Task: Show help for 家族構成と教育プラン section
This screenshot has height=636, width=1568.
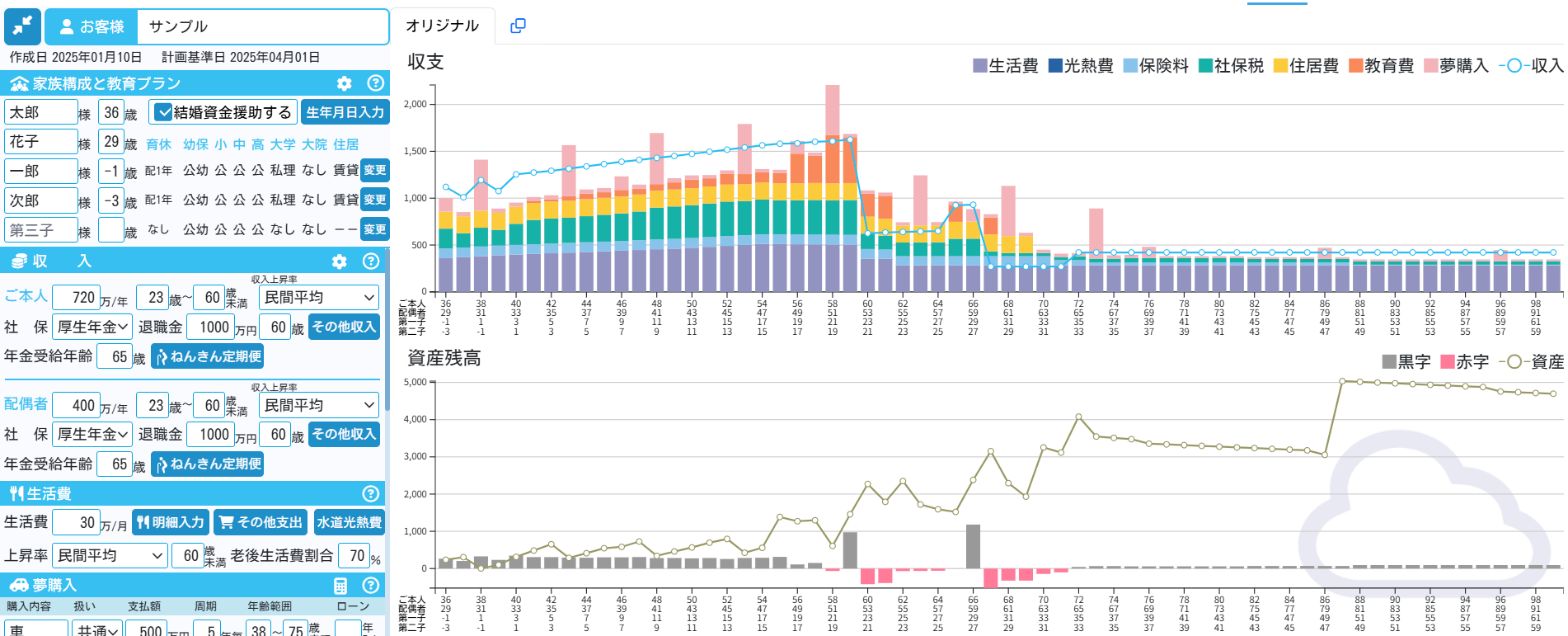Action: click(x=375, y=83)
